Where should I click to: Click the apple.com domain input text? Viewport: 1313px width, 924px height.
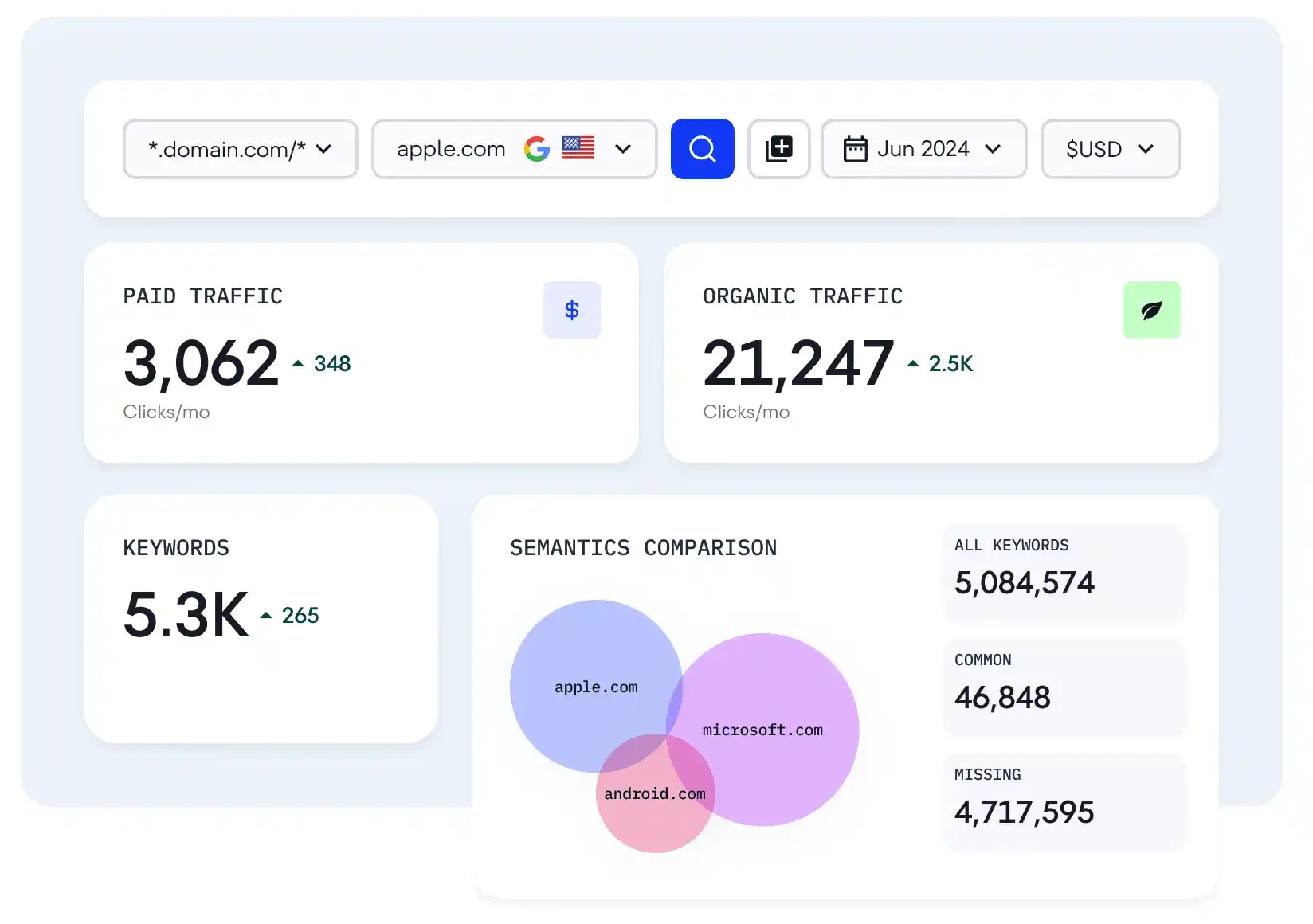click(451, 149)
